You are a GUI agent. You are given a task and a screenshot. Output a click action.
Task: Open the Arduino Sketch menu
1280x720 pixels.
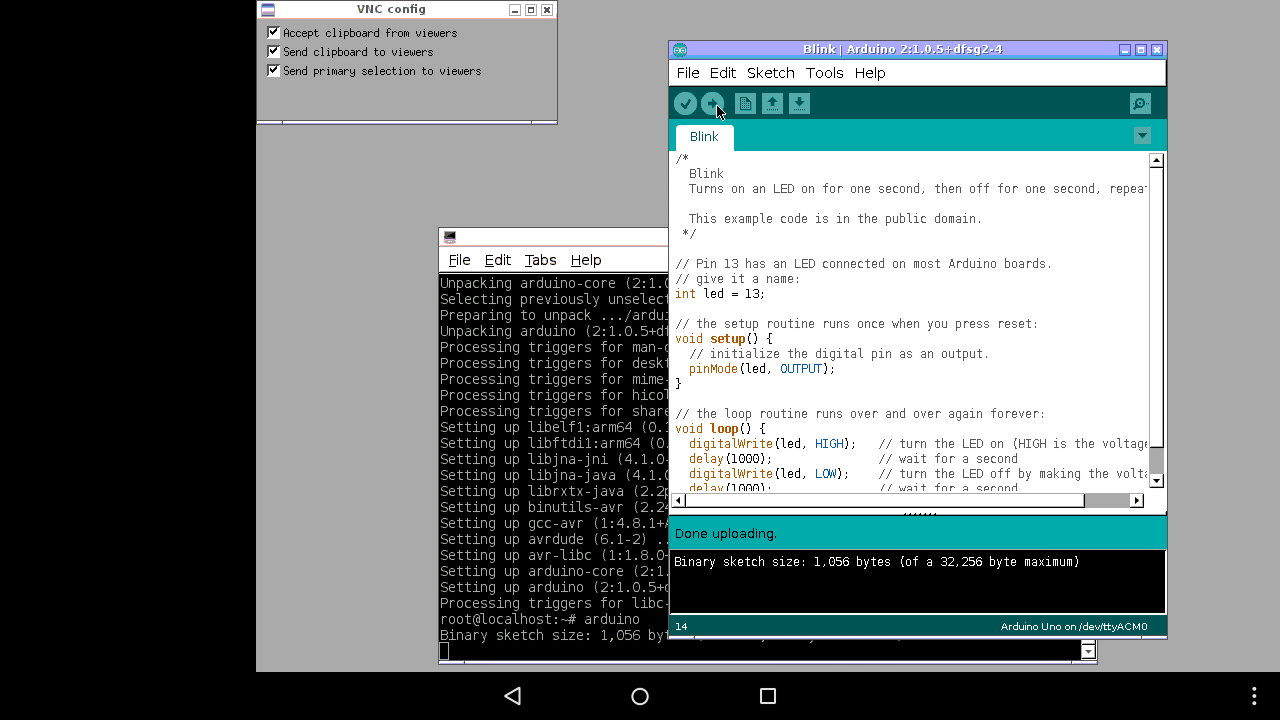[x=771, y=73]
